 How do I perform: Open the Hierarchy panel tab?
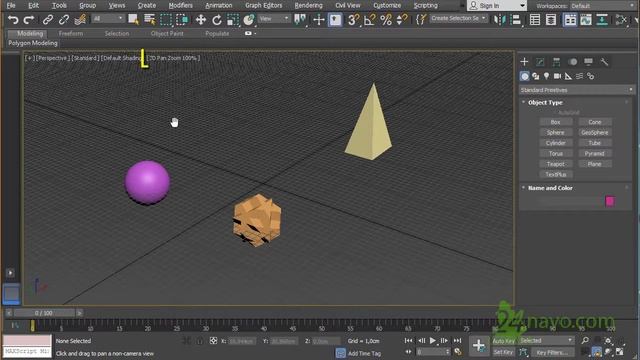(556, 62)
